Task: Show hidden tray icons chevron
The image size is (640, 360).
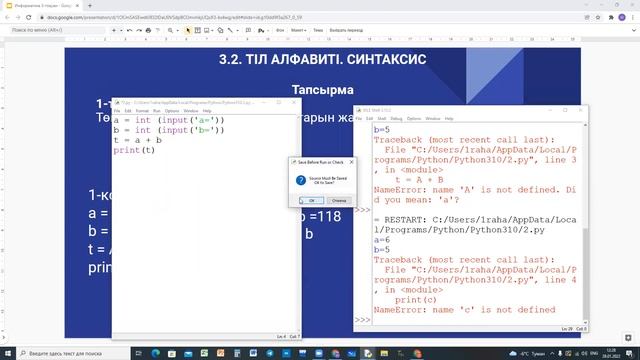Action: (x=552, y=353)
